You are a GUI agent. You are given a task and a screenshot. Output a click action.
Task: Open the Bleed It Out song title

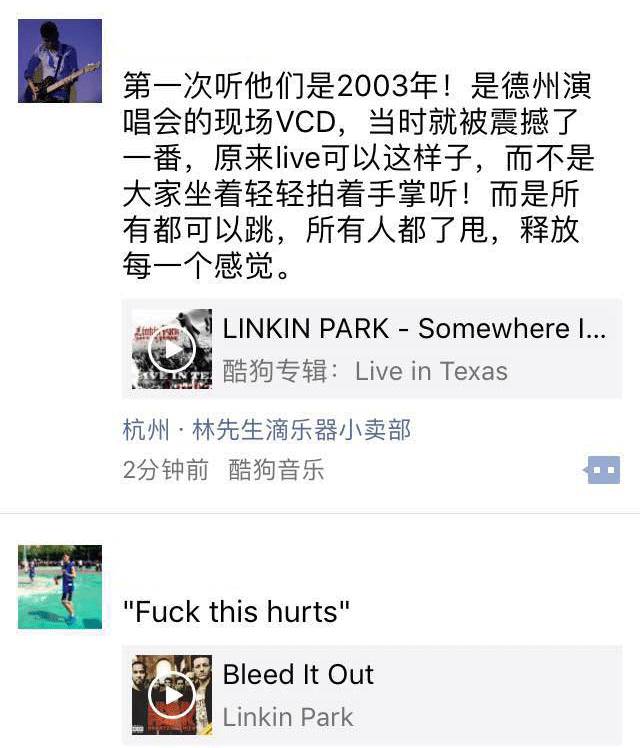[298, 674]
